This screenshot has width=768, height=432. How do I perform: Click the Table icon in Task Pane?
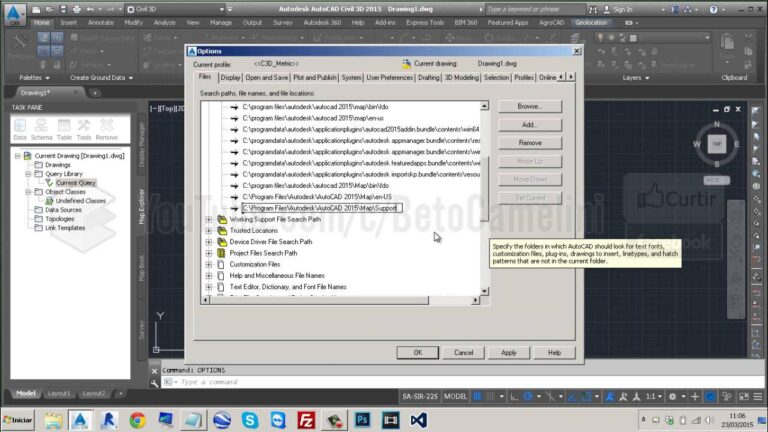64,130
